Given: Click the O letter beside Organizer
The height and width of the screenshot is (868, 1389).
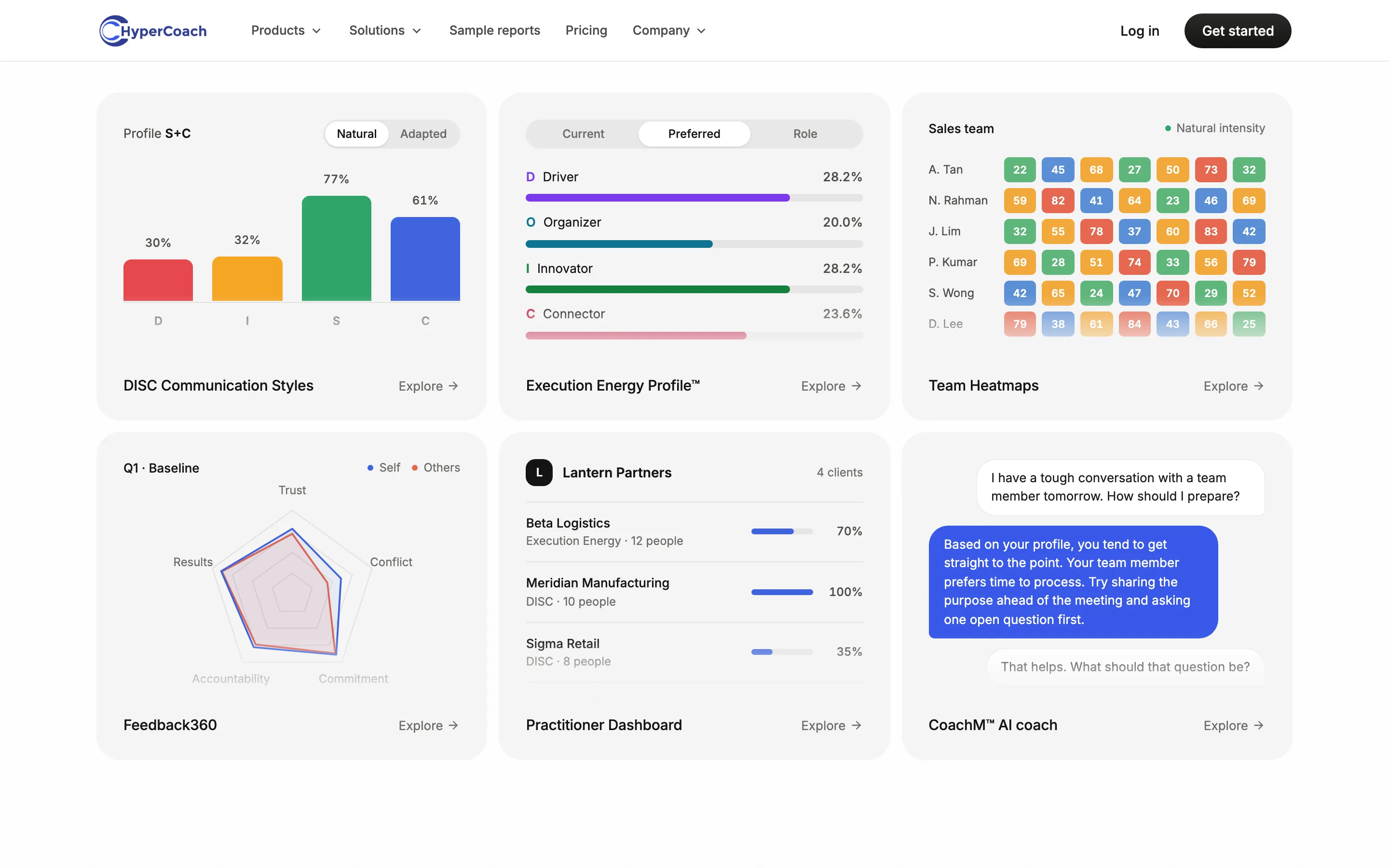Looking at the screenshot, I should pyautogui.click(x=531, y=222).
